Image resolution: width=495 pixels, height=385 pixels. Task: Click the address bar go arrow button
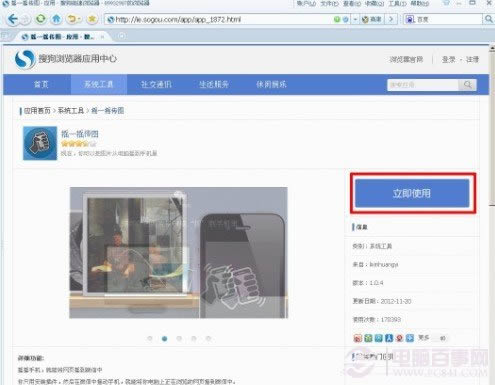point(391,19)
